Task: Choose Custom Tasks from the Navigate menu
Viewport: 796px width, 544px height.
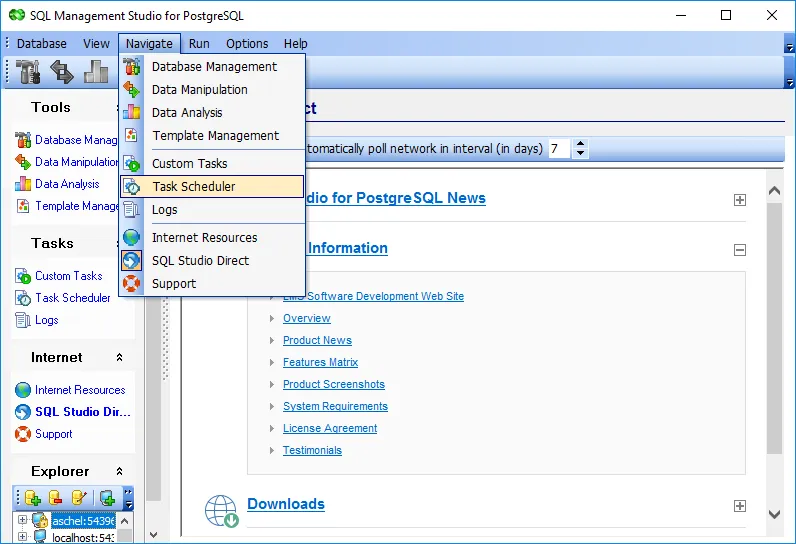Action: (x=212, y=163)
